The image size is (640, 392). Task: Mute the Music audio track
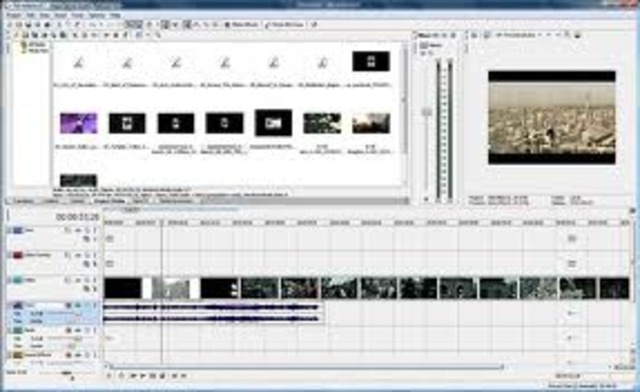point(87,330)
